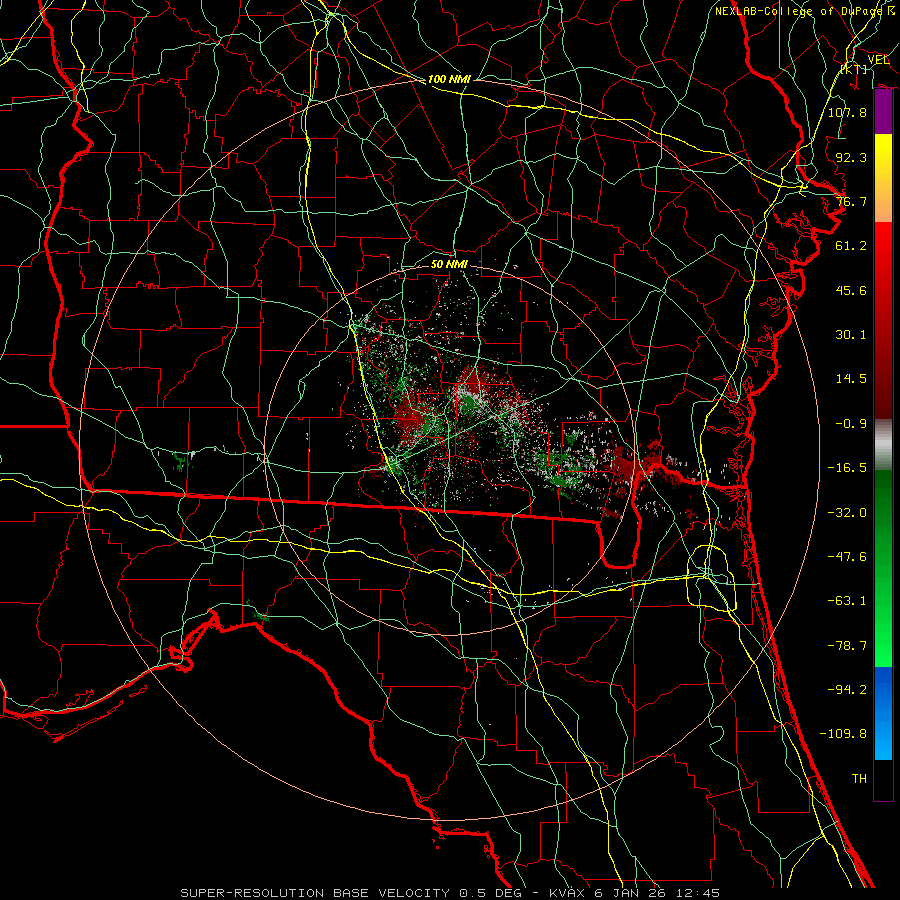The height and width of the screenshot is (900, 900).
Task: Click the 12:45 time in the caption
Action: pos(698,893)
